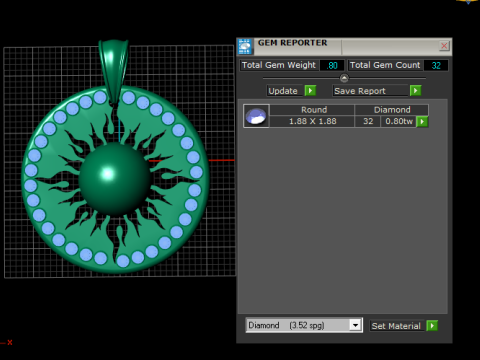
Task: Click the Total Gem Weight label
Action: [x=279, y=65]
